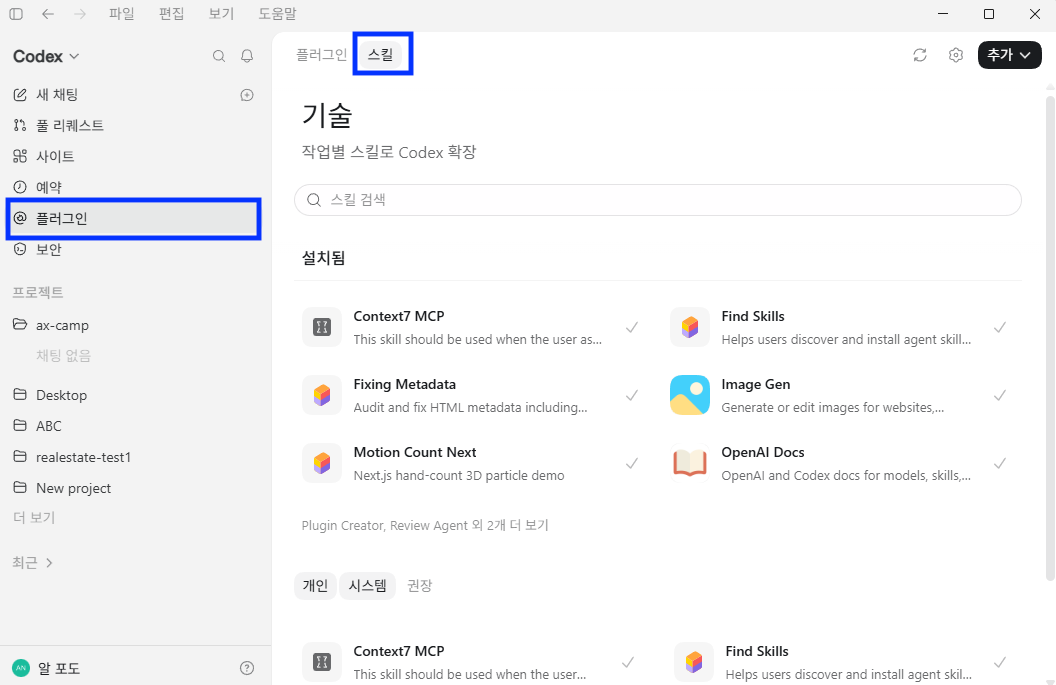Toggle checkmark for lower Context7 MCP
Screen dimensions: 1056x685
point(628,662)
